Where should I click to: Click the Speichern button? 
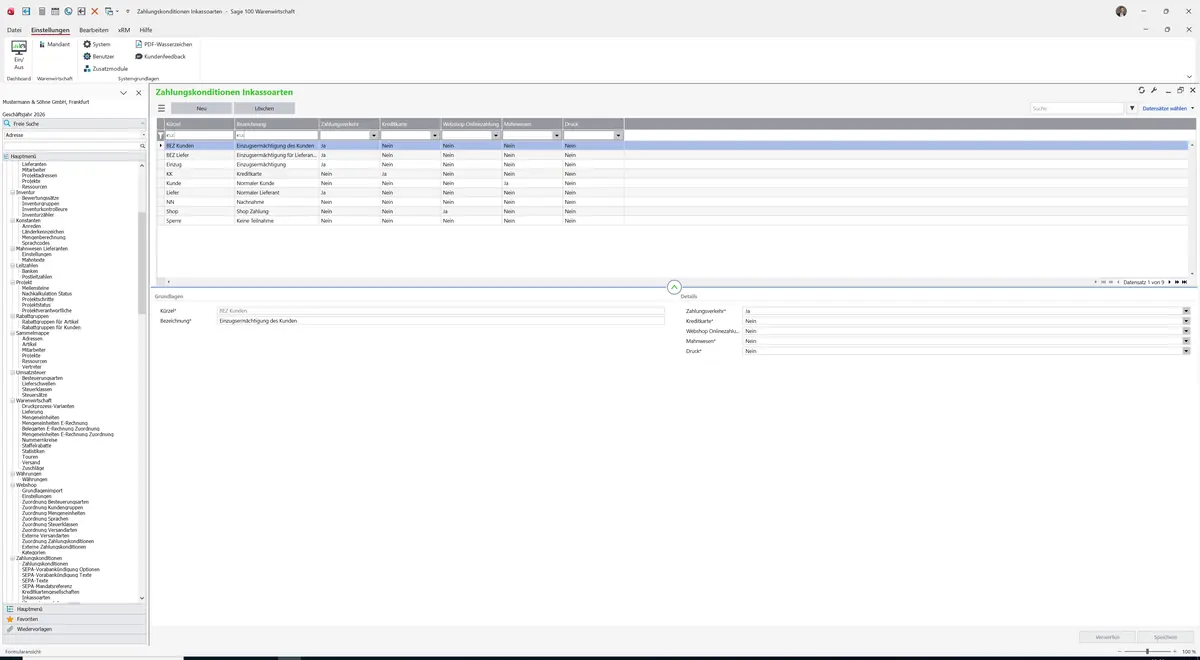[x=1166, y=636]
